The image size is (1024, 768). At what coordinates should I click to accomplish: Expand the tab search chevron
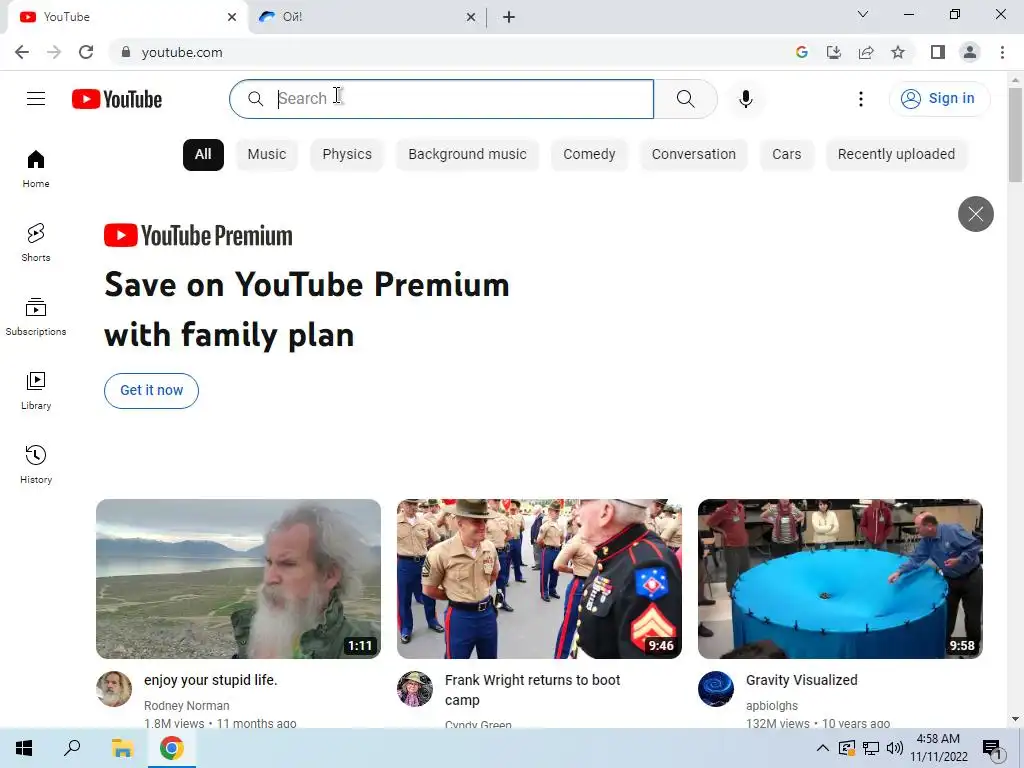tap(862, 14)
